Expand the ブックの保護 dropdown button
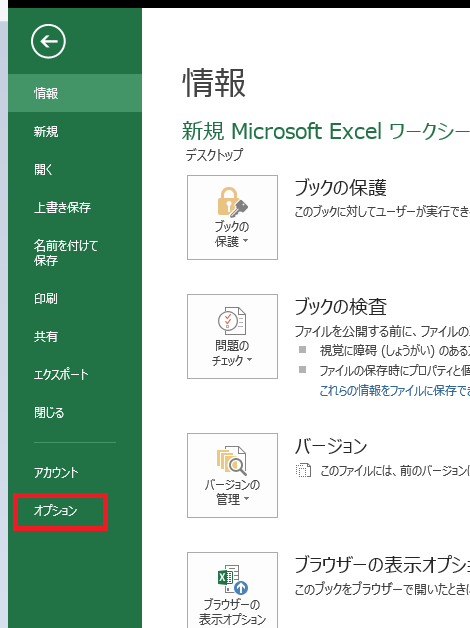 [232, 217]
